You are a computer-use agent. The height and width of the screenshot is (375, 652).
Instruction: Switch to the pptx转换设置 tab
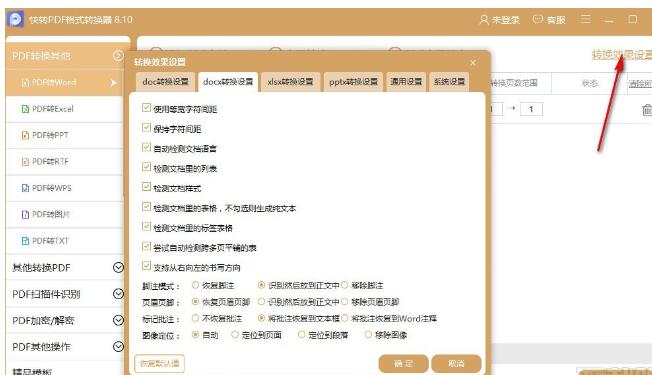[x=353, y=82]
